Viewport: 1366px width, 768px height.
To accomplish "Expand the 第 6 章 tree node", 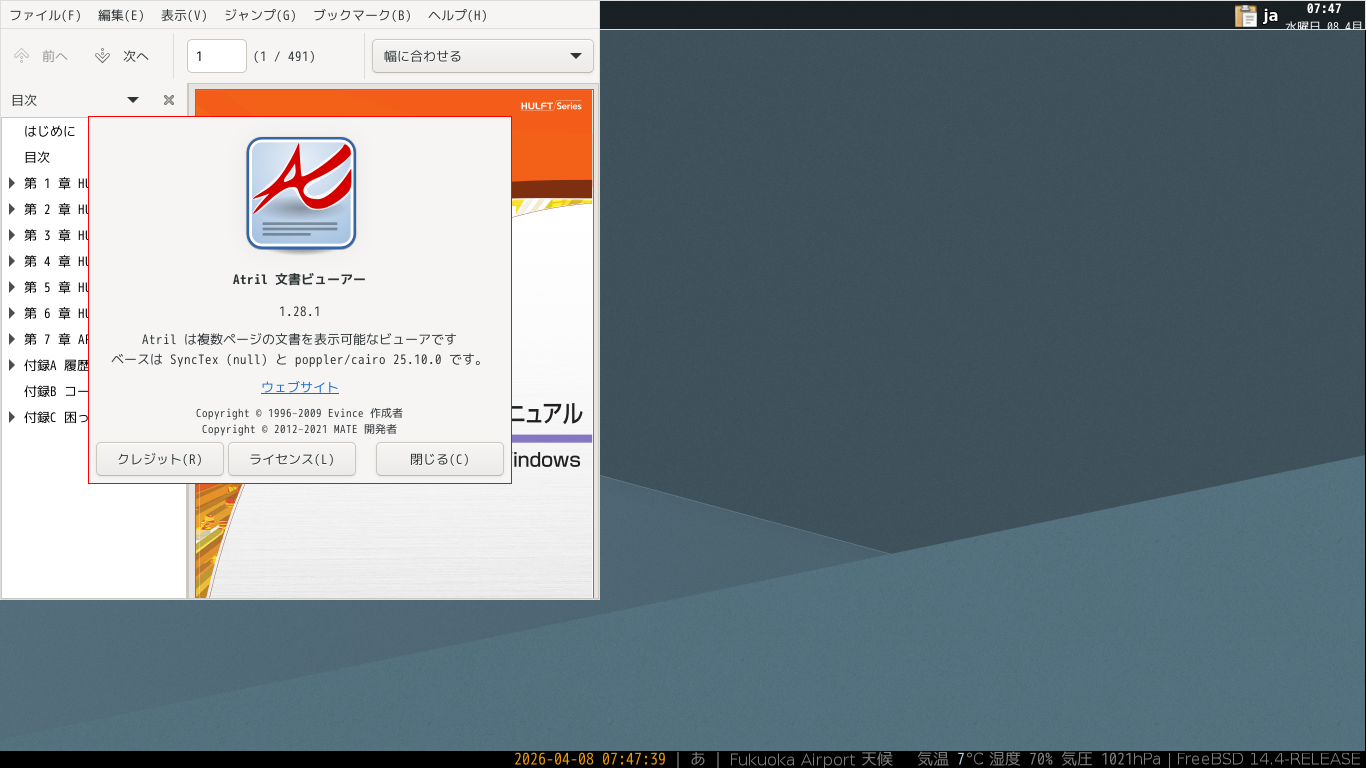I will (x=12, y=313).
